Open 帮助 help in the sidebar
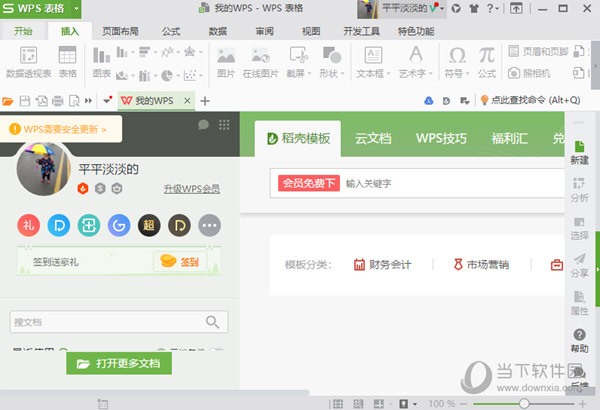Screen dimensions: 600x410 579,341
